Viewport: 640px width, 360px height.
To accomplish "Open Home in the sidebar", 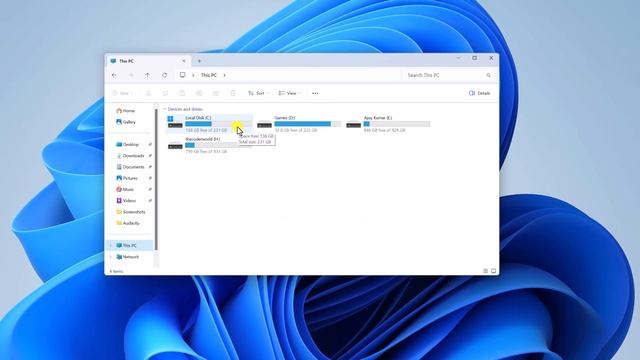I will click(126, 111).
